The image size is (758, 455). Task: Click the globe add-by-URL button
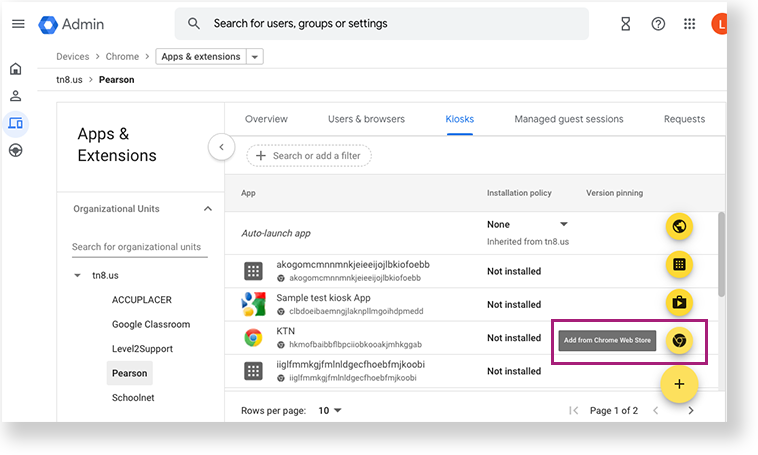click(679, 227)
